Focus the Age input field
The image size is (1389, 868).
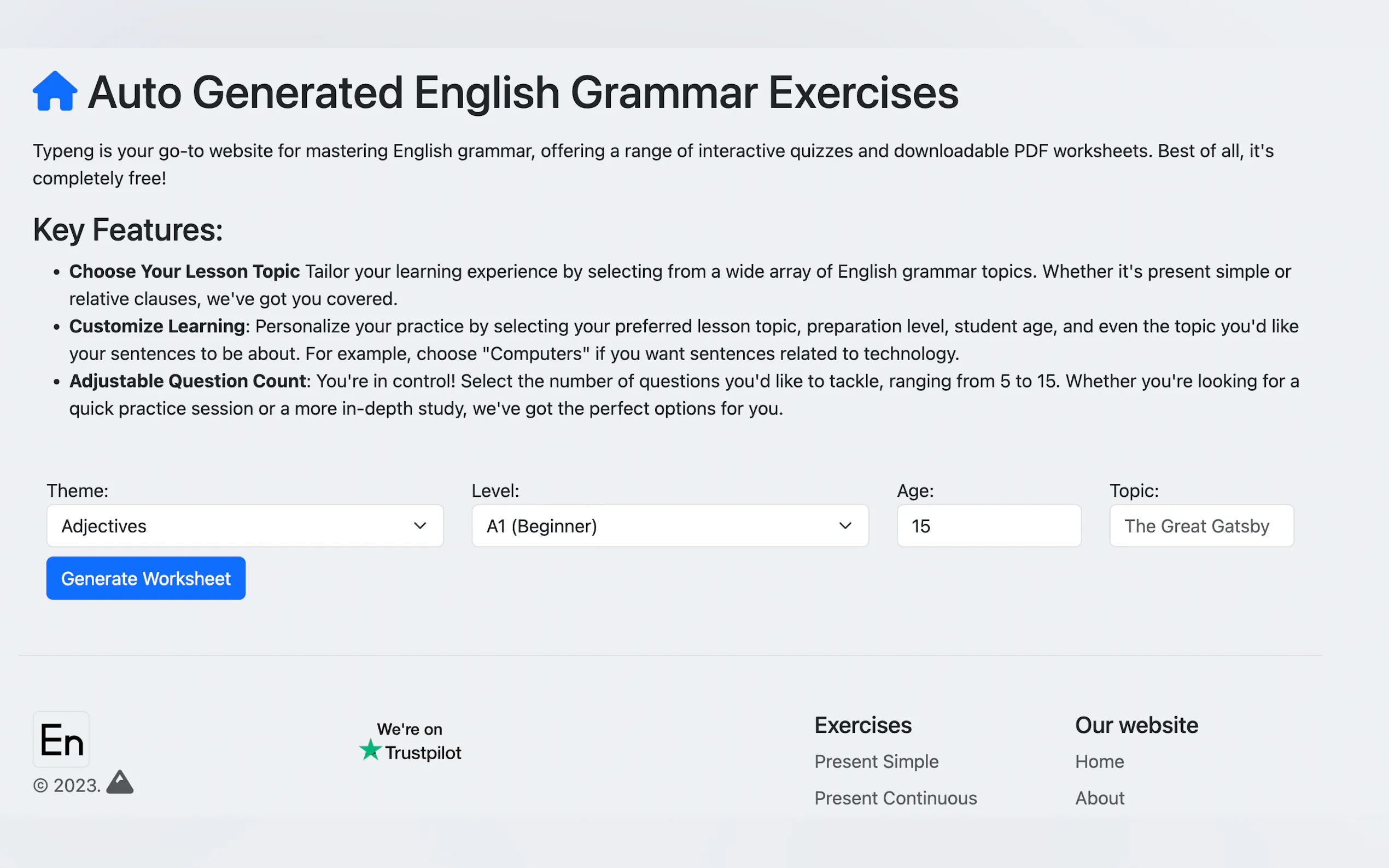pyautogui.click(x=989, y=526)
